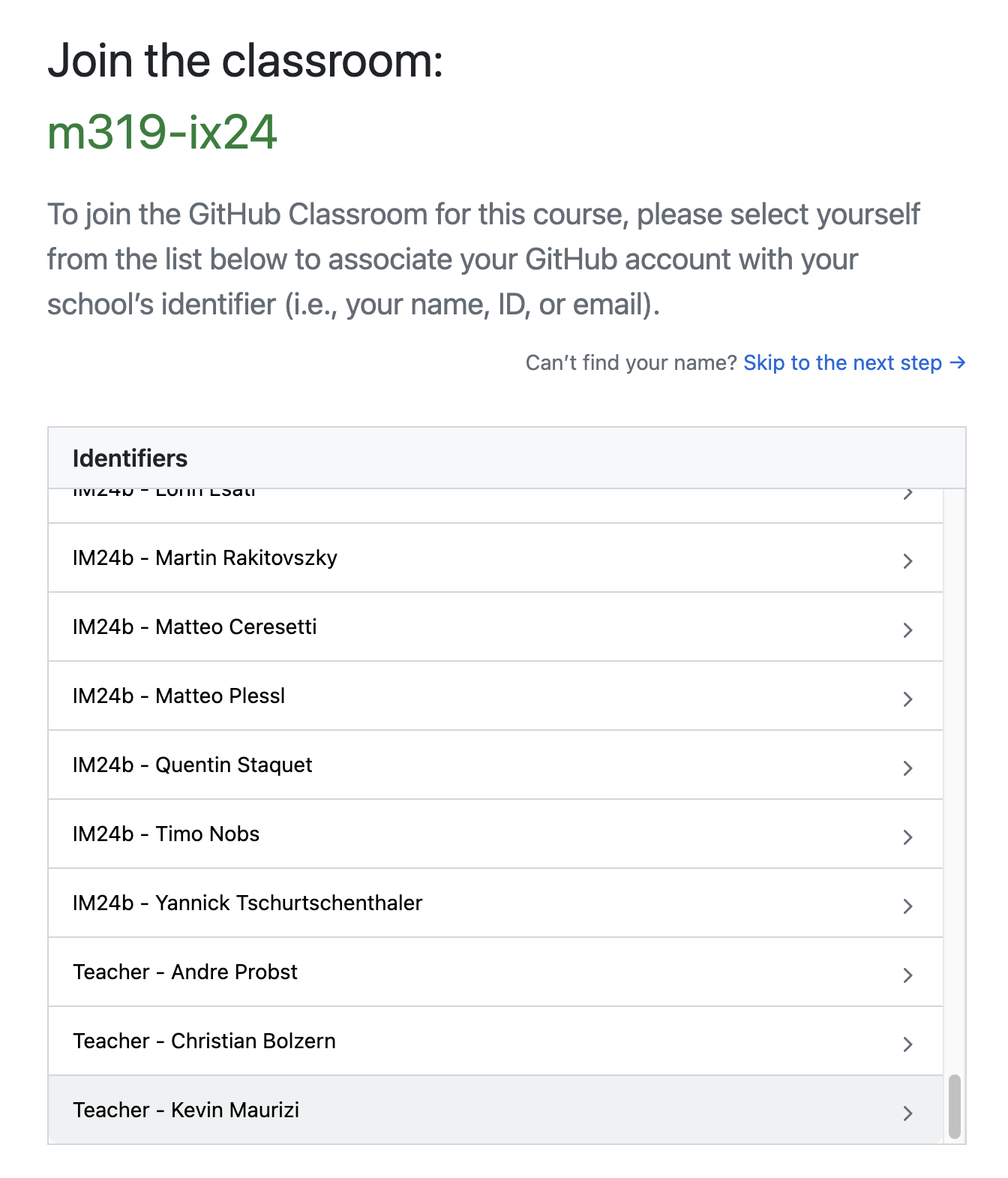Click chevron arrow beside Matteo Plessl
1008x1178 pixels.
[907, 699]
